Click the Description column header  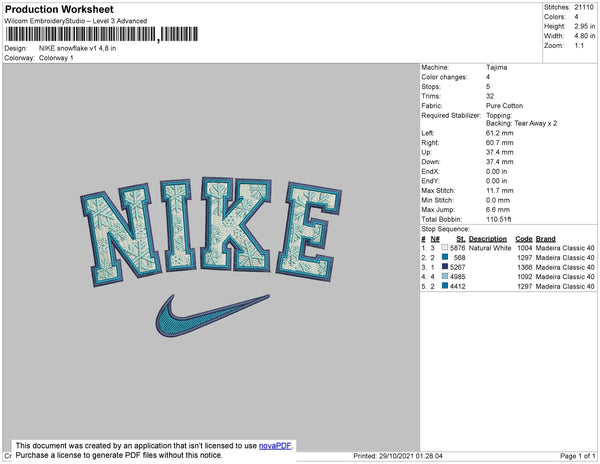click(488, 239)
